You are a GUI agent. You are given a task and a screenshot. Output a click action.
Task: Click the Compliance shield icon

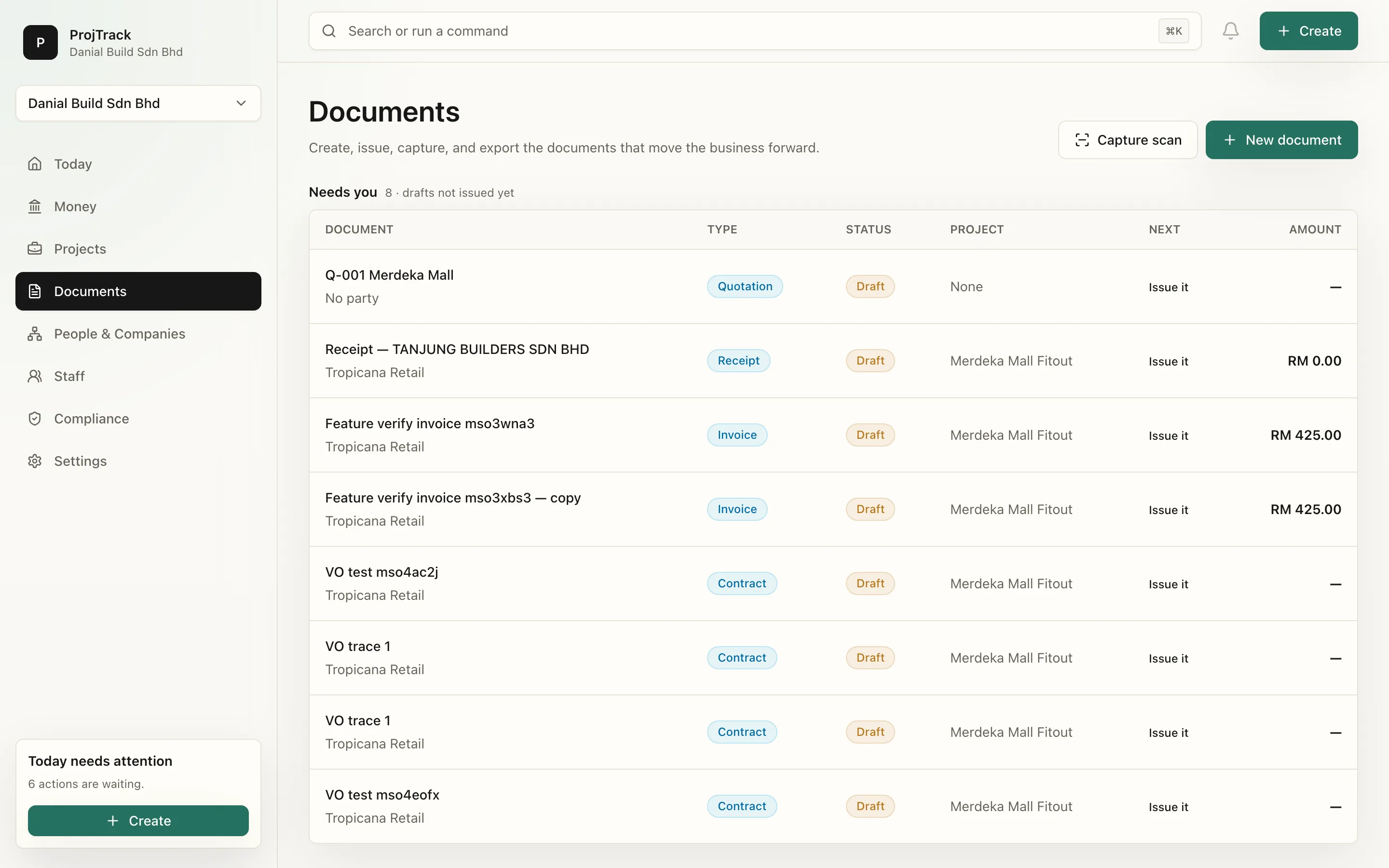pos(35,419)
